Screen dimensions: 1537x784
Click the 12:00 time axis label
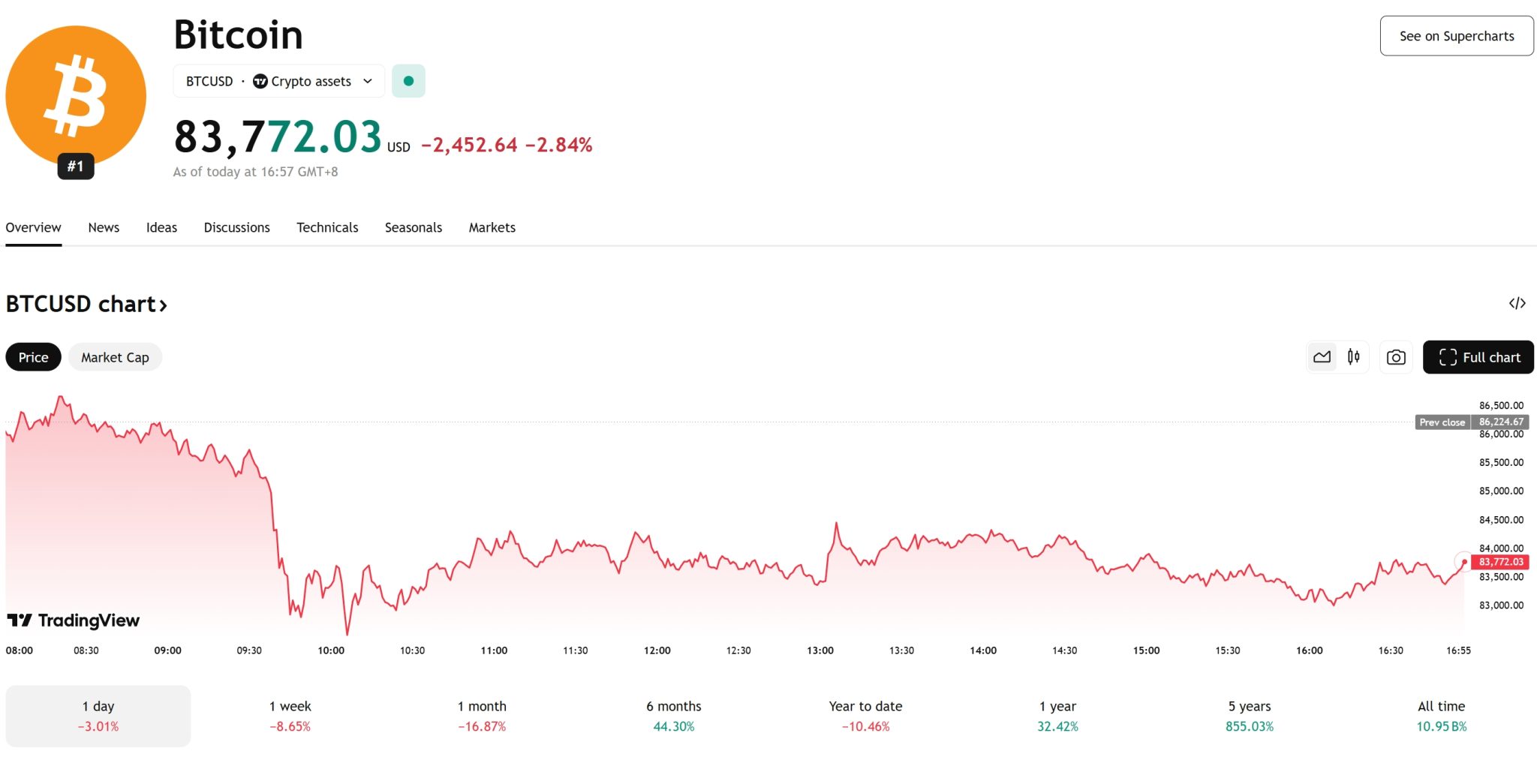pyautogui.click(x=657, y=650)
